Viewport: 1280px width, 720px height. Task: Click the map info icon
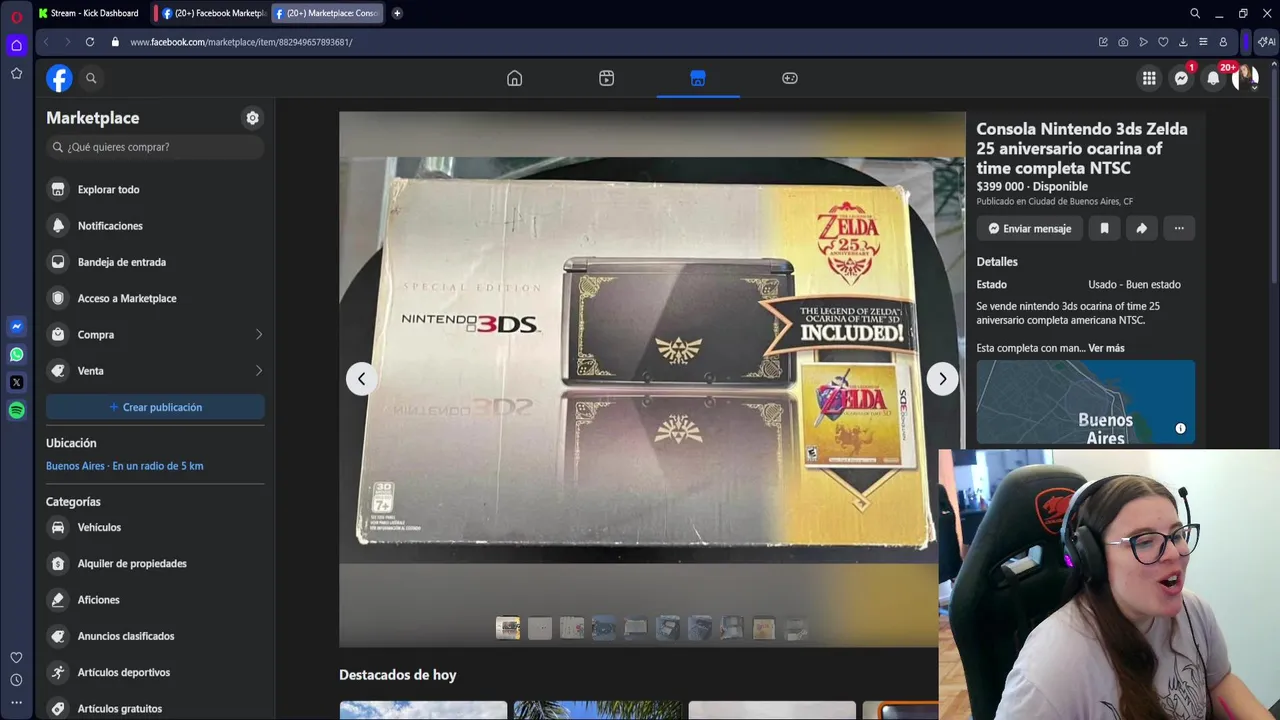1180,428
